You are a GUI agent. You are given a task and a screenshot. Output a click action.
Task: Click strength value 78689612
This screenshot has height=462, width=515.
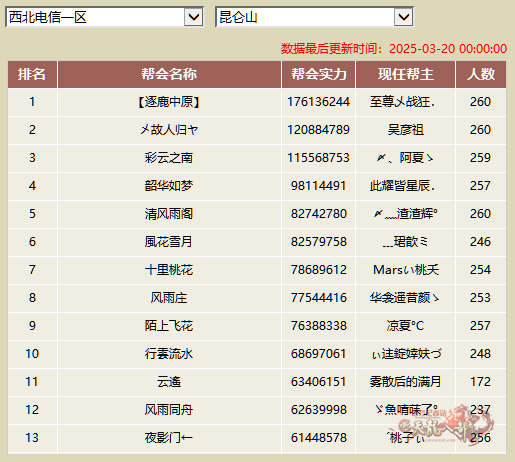319,270
